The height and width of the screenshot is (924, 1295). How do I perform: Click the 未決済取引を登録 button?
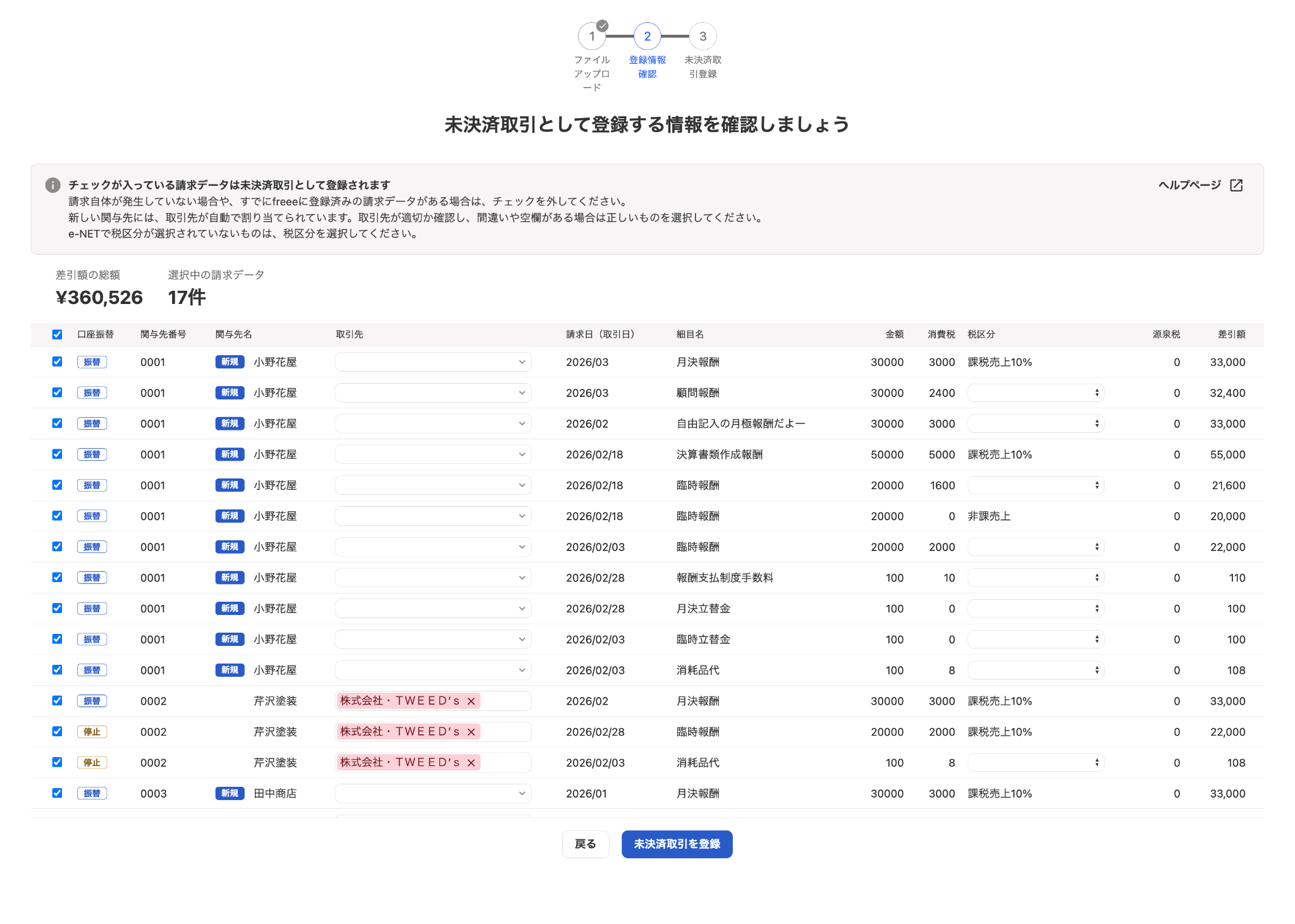677,844
